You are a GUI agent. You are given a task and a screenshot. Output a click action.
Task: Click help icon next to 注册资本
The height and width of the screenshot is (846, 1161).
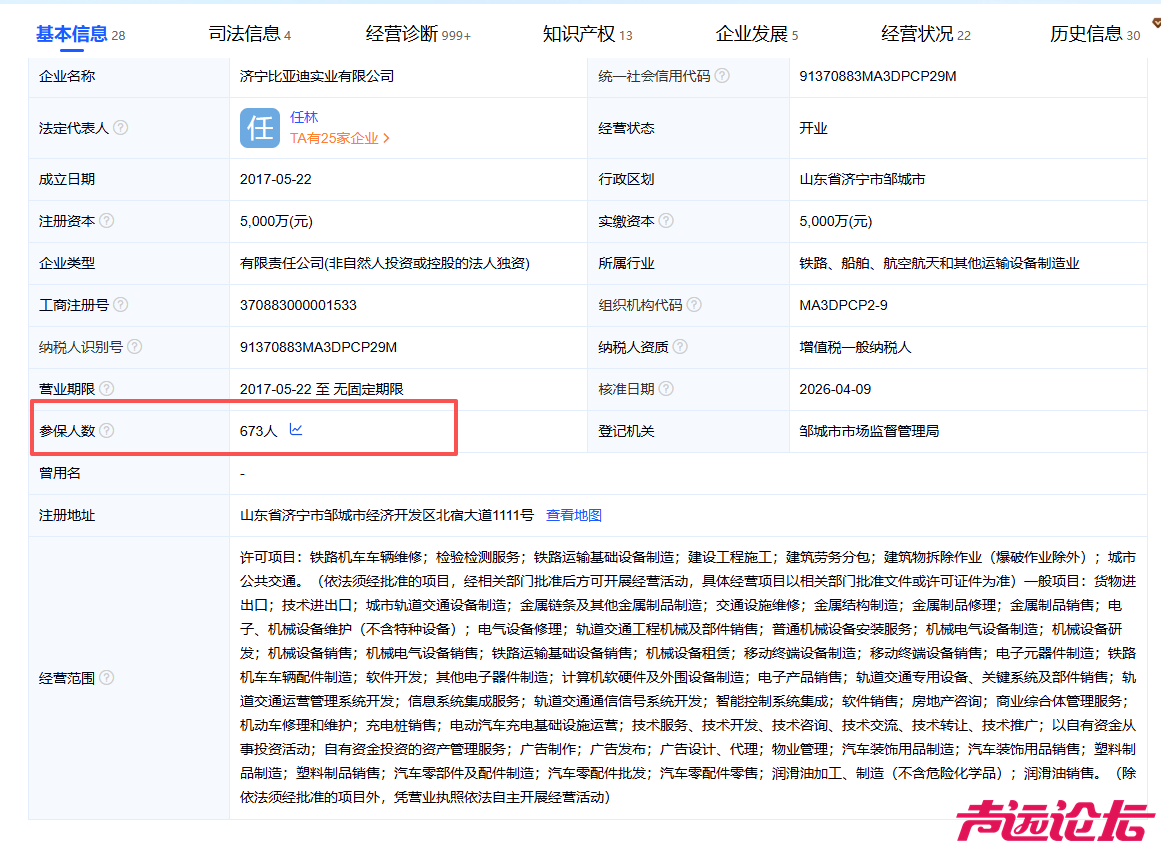pyautogui.click(x=106, y=221)
